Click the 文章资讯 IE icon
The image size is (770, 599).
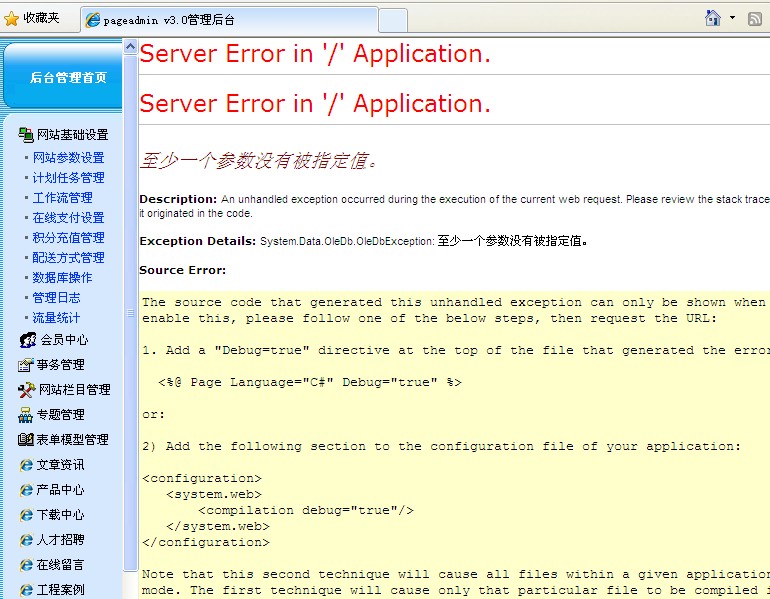[x=26, y=465]
